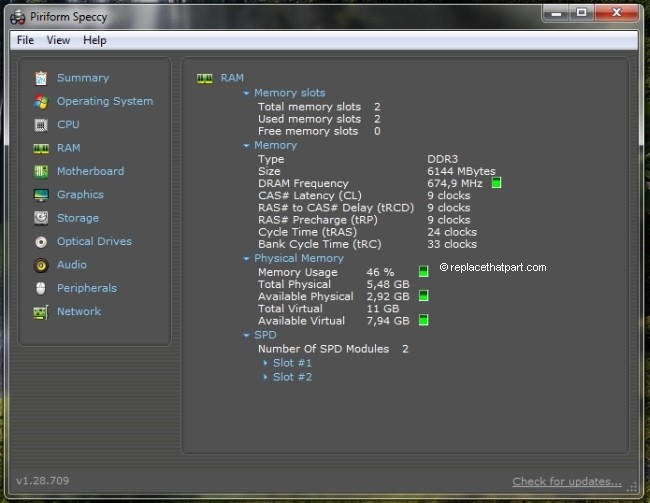
Task: Click the DDR3 type value
Action: pyautogui.click(x=442, y=159)
